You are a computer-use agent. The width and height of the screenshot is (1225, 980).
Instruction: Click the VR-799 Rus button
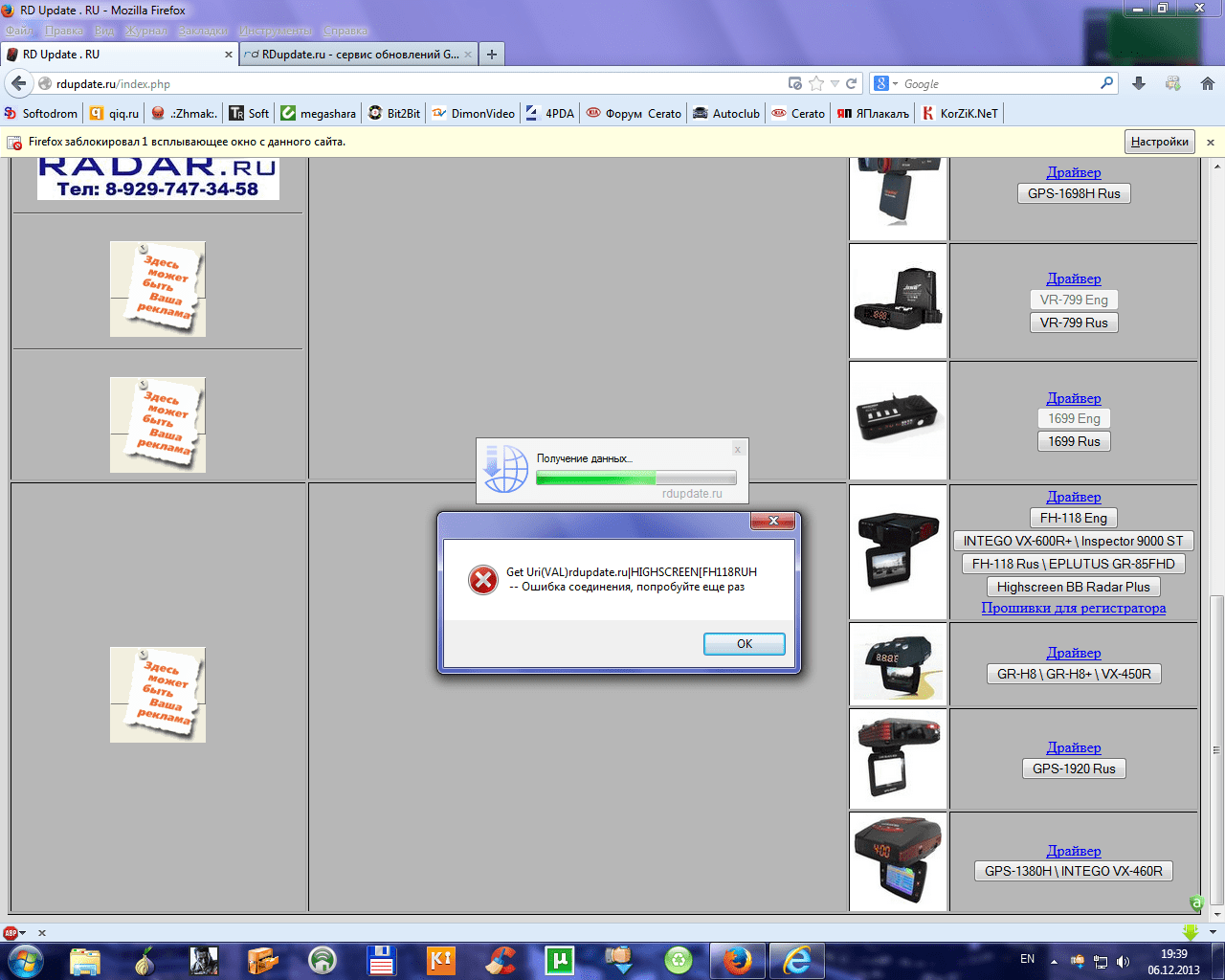(1074, 323)
